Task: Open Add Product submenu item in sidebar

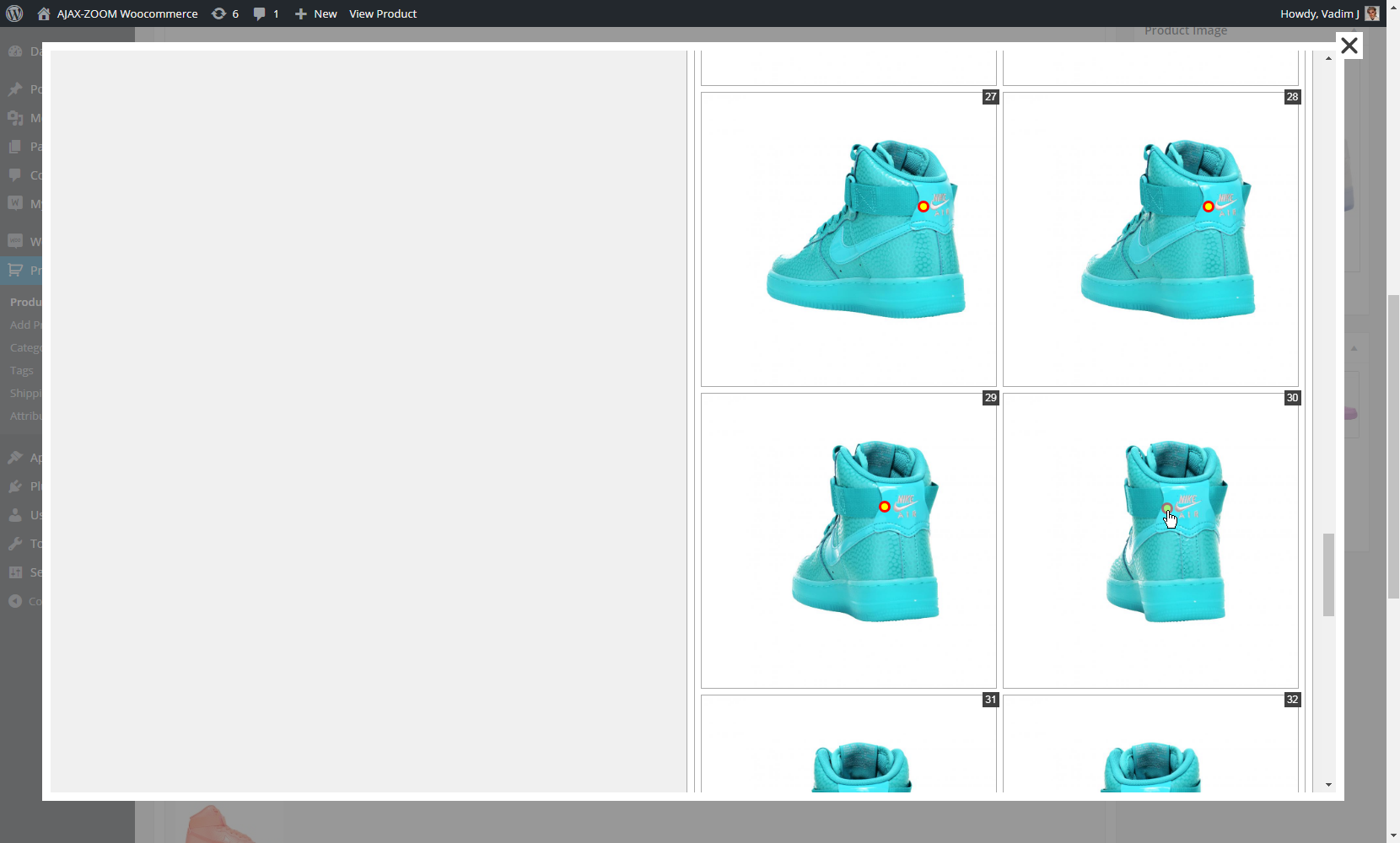Action: [25, 325]
